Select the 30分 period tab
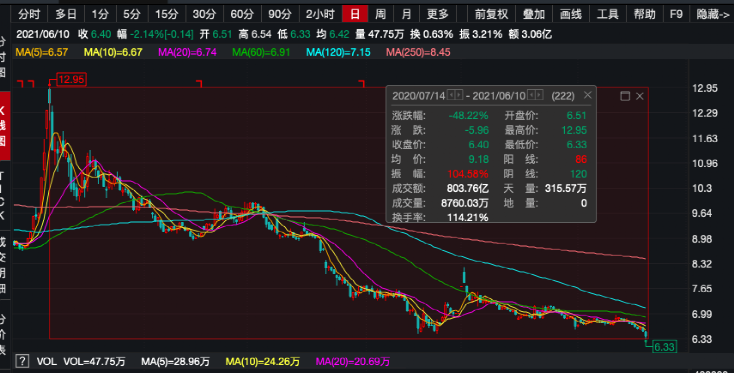The height and width of the screenshot is (373, 734). [204, 15]
